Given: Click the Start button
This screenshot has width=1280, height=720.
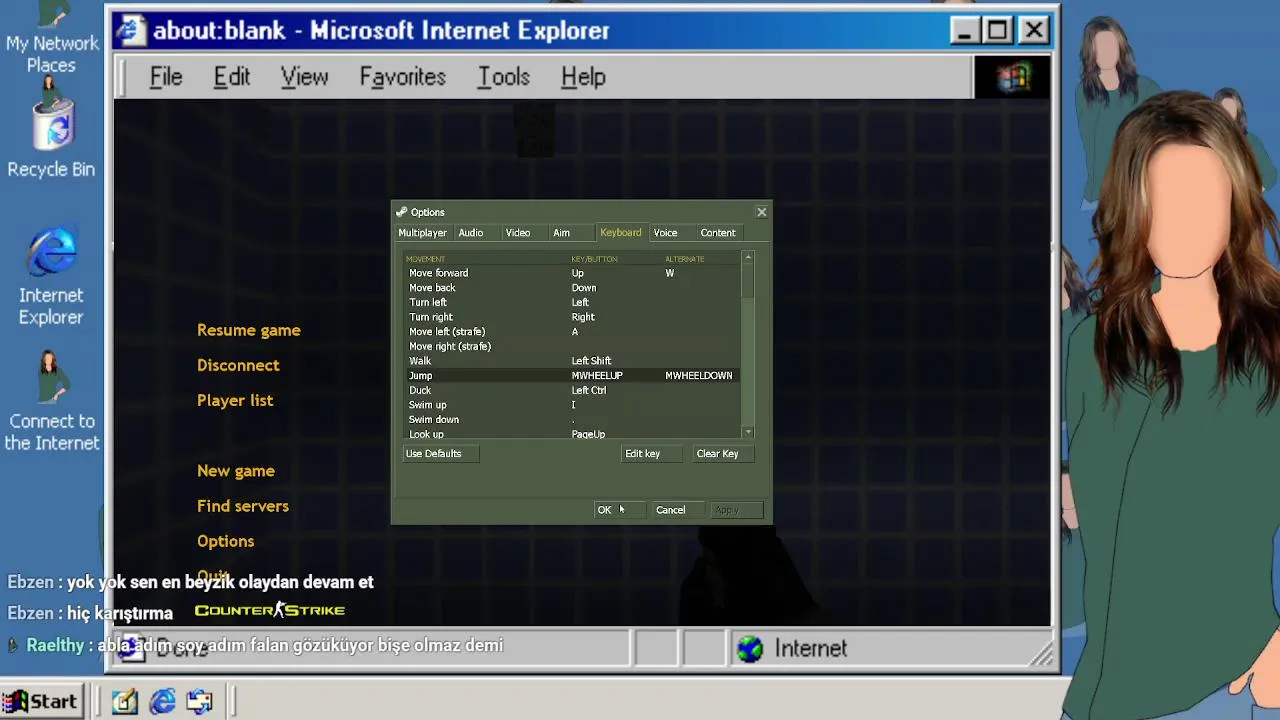Looking at the screenshot, I should pyautogui.click(x=41, y=701).
